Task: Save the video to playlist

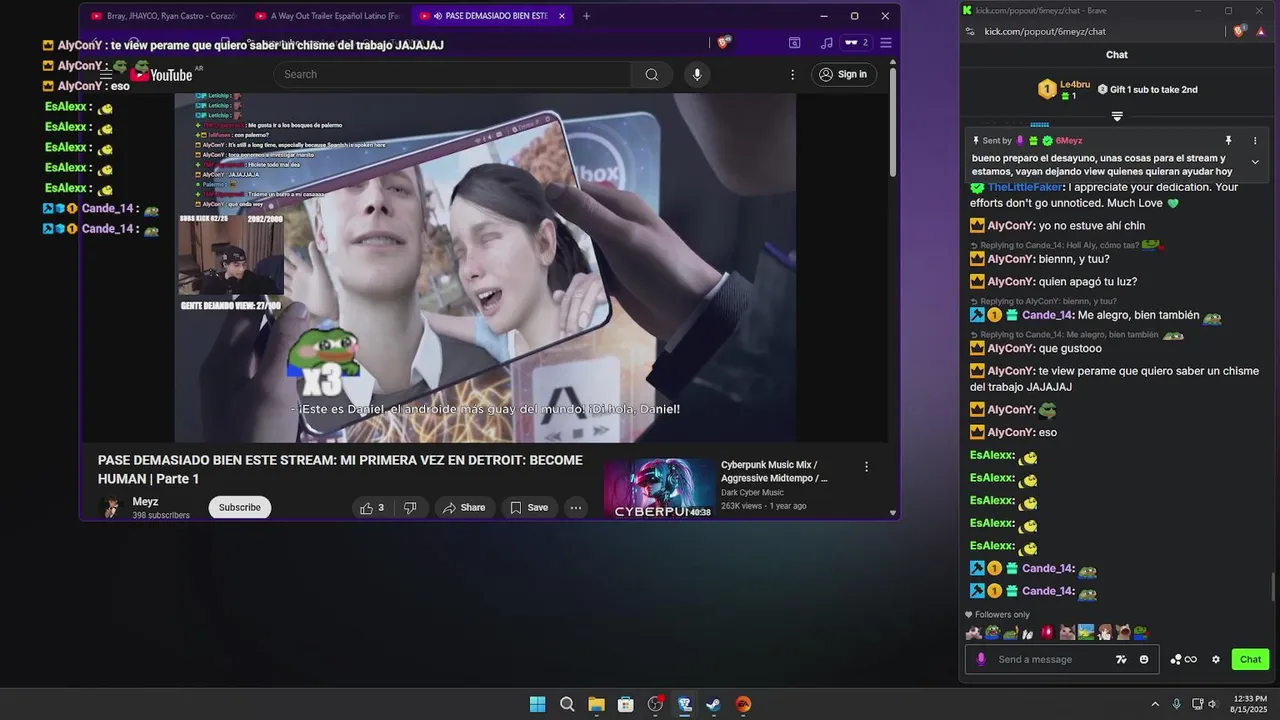Action: (x=529, y=507)
